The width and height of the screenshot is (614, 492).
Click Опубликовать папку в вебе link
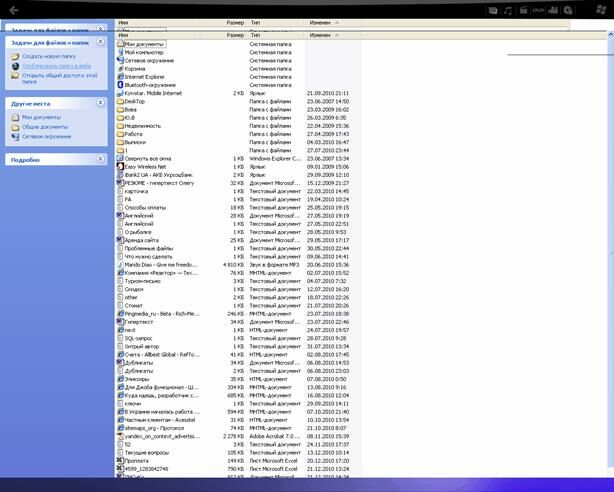point(56,66)
